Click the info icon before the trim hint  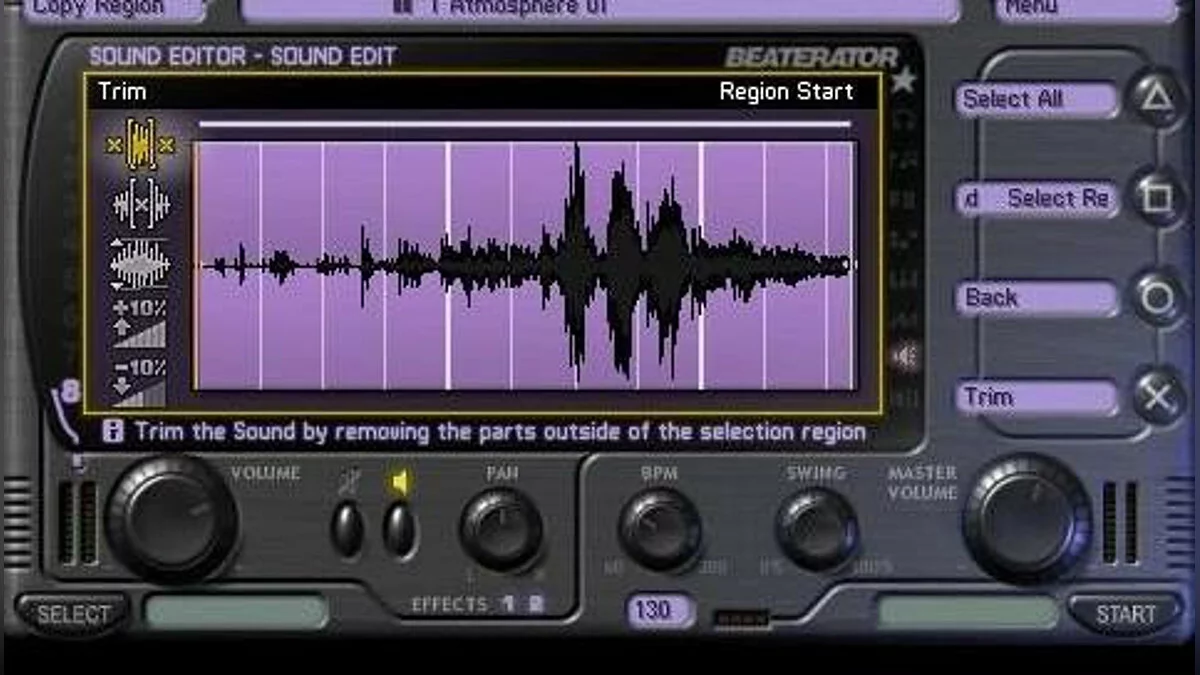click(114, 432)
